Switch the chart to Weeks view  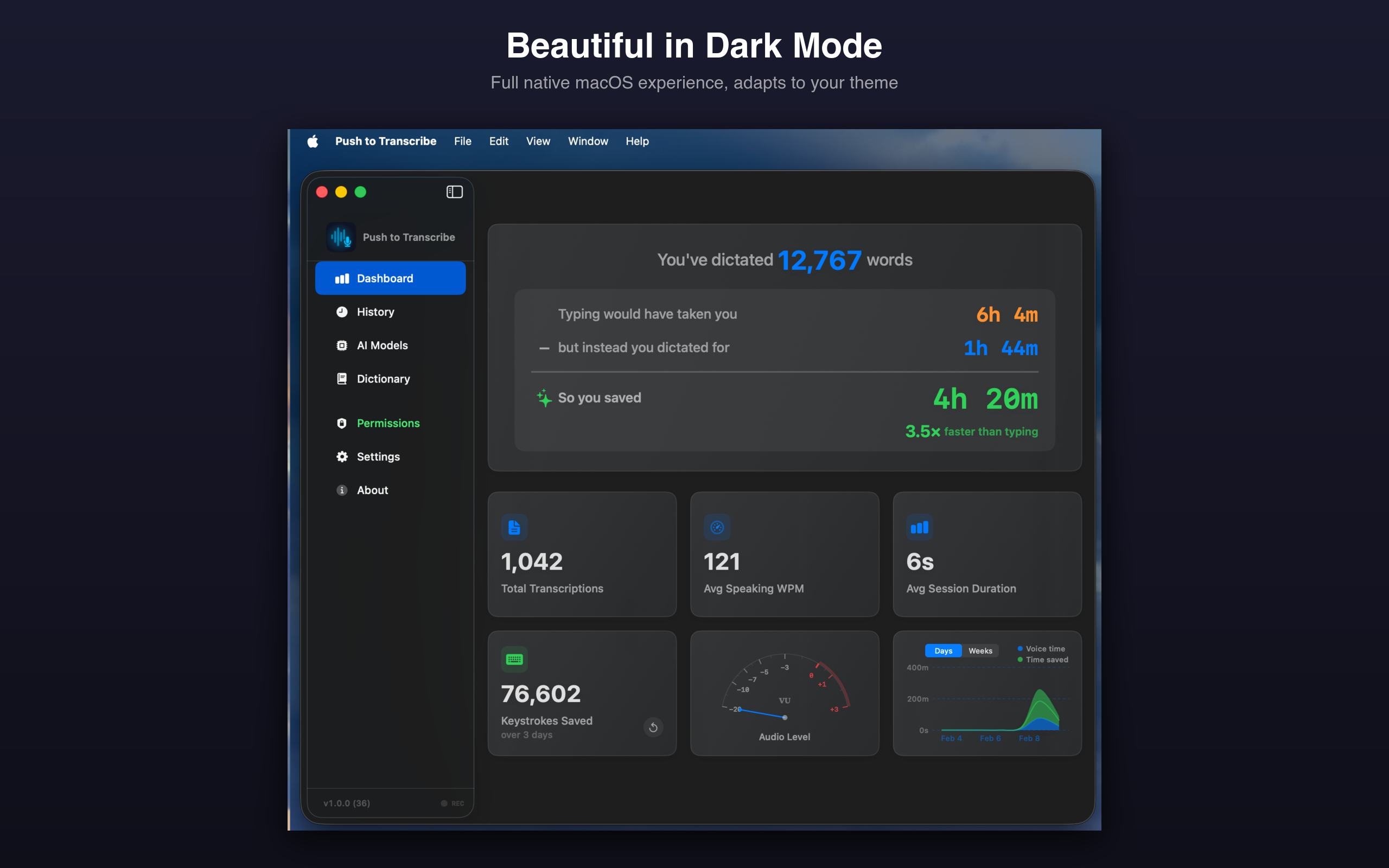(980, 650)
